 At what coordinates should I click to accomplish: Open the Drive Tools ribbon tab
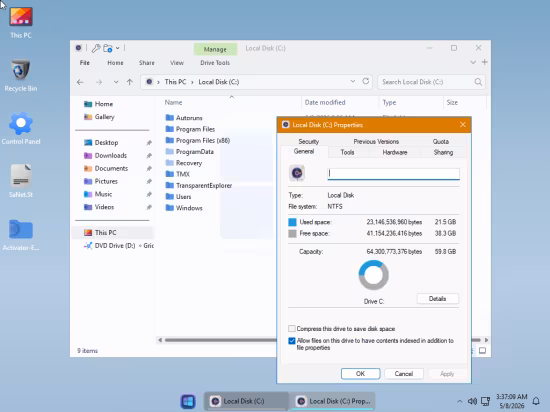pyautogui.click(x=215, y=63)
